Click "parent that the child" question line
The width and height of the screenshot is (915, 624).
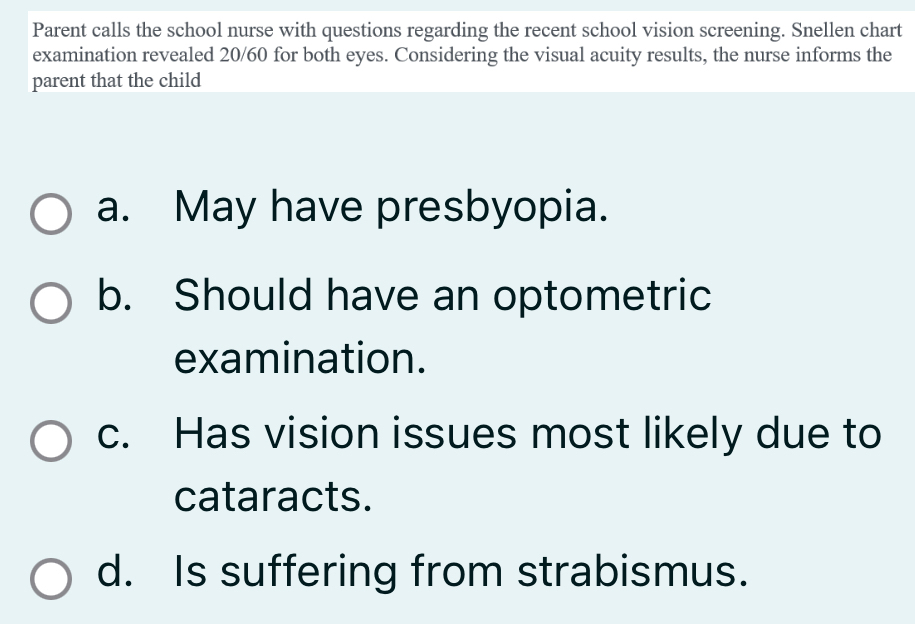[116, 80]
